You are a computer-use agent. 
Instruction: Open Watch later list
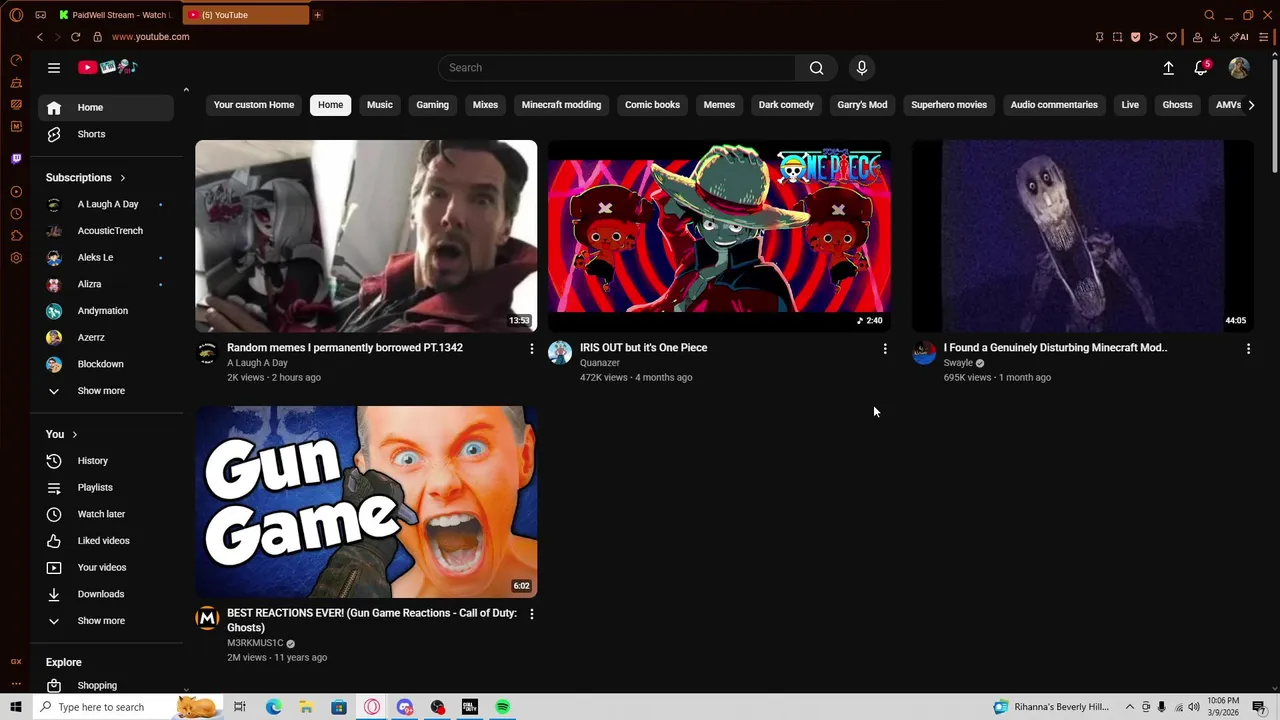[105, 514]
